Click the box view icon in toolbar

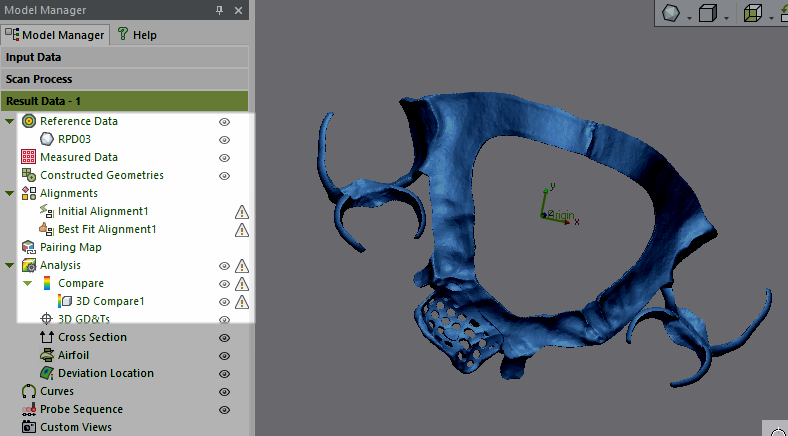point(708,13)
